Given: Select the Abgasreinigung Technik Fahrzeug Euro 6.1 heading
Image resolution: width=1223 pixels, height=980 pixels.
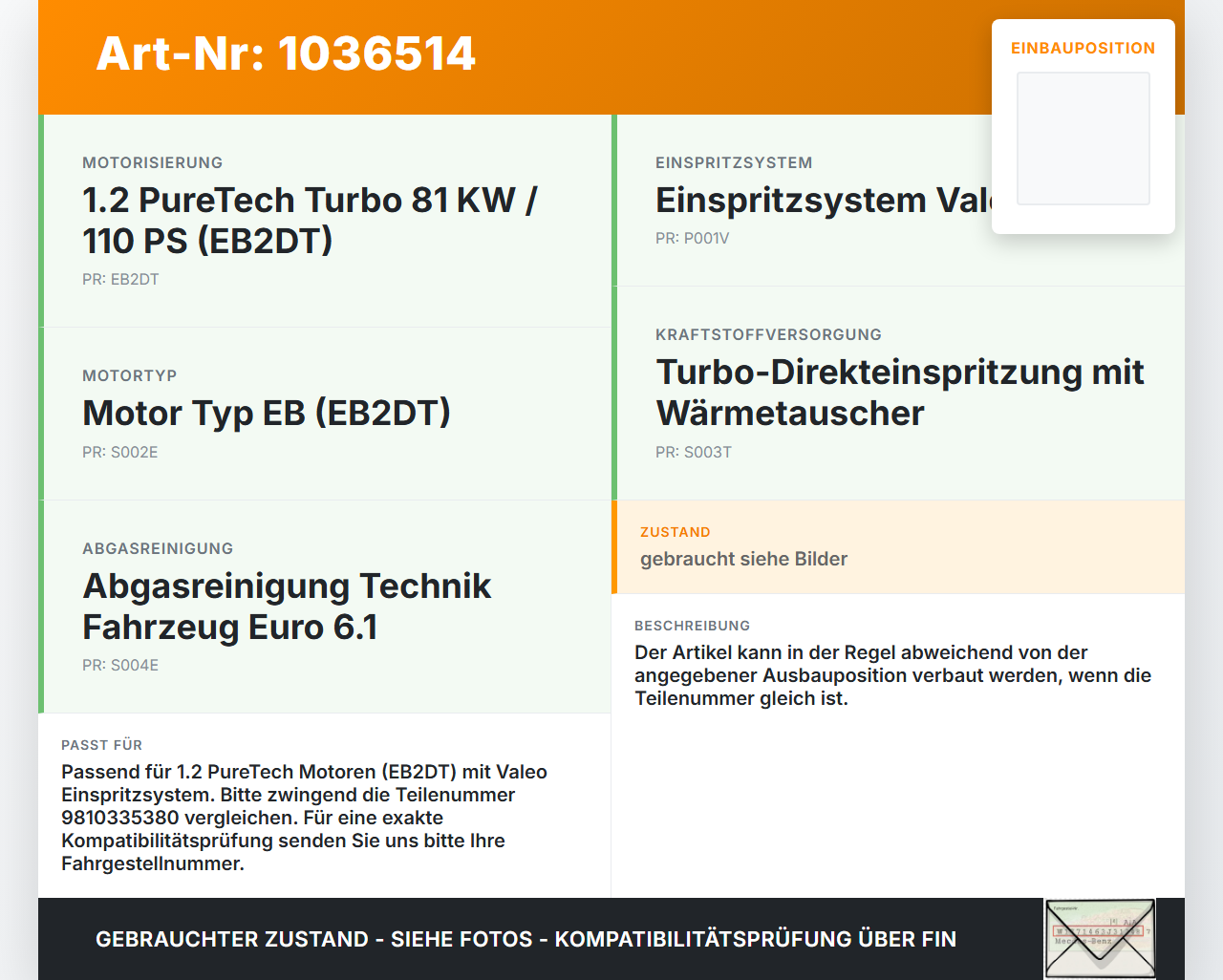Looking at the screenshot, I should coord(287,607).
